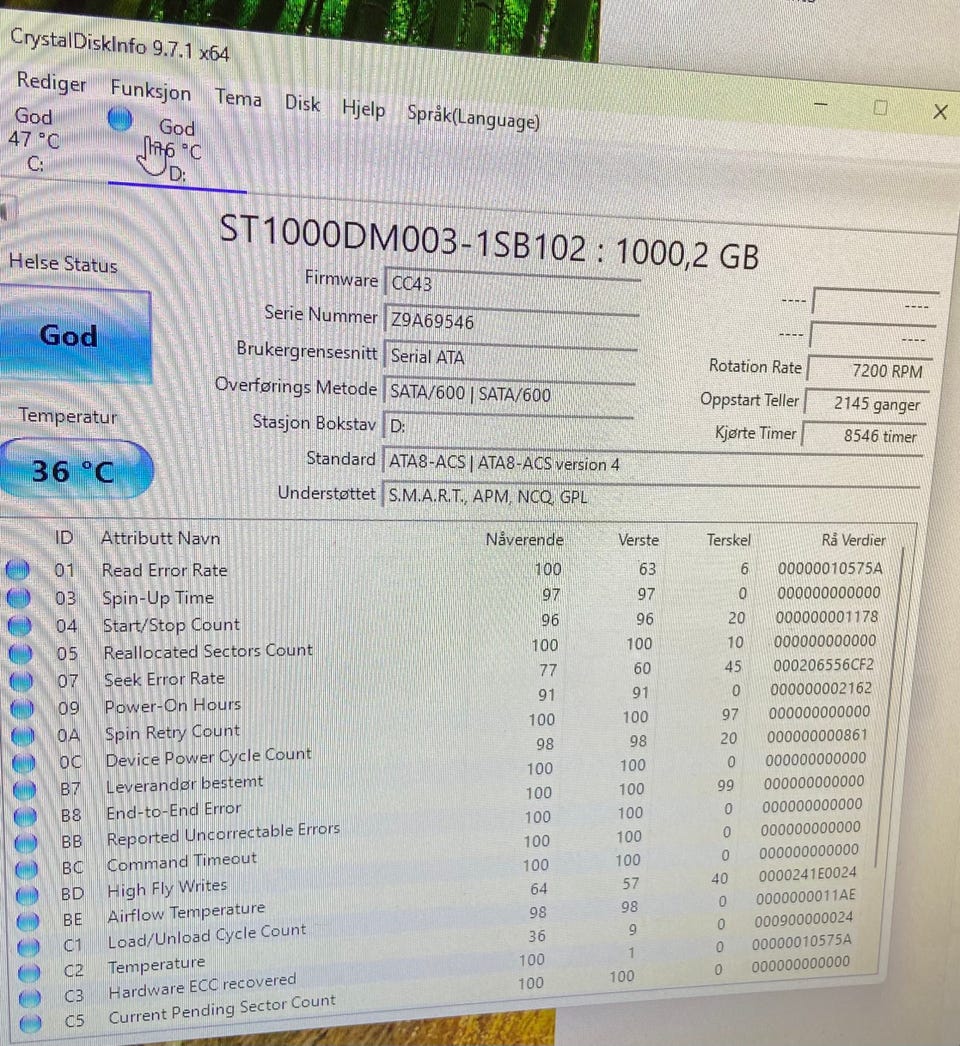Click the Nåverende column header

524,539
